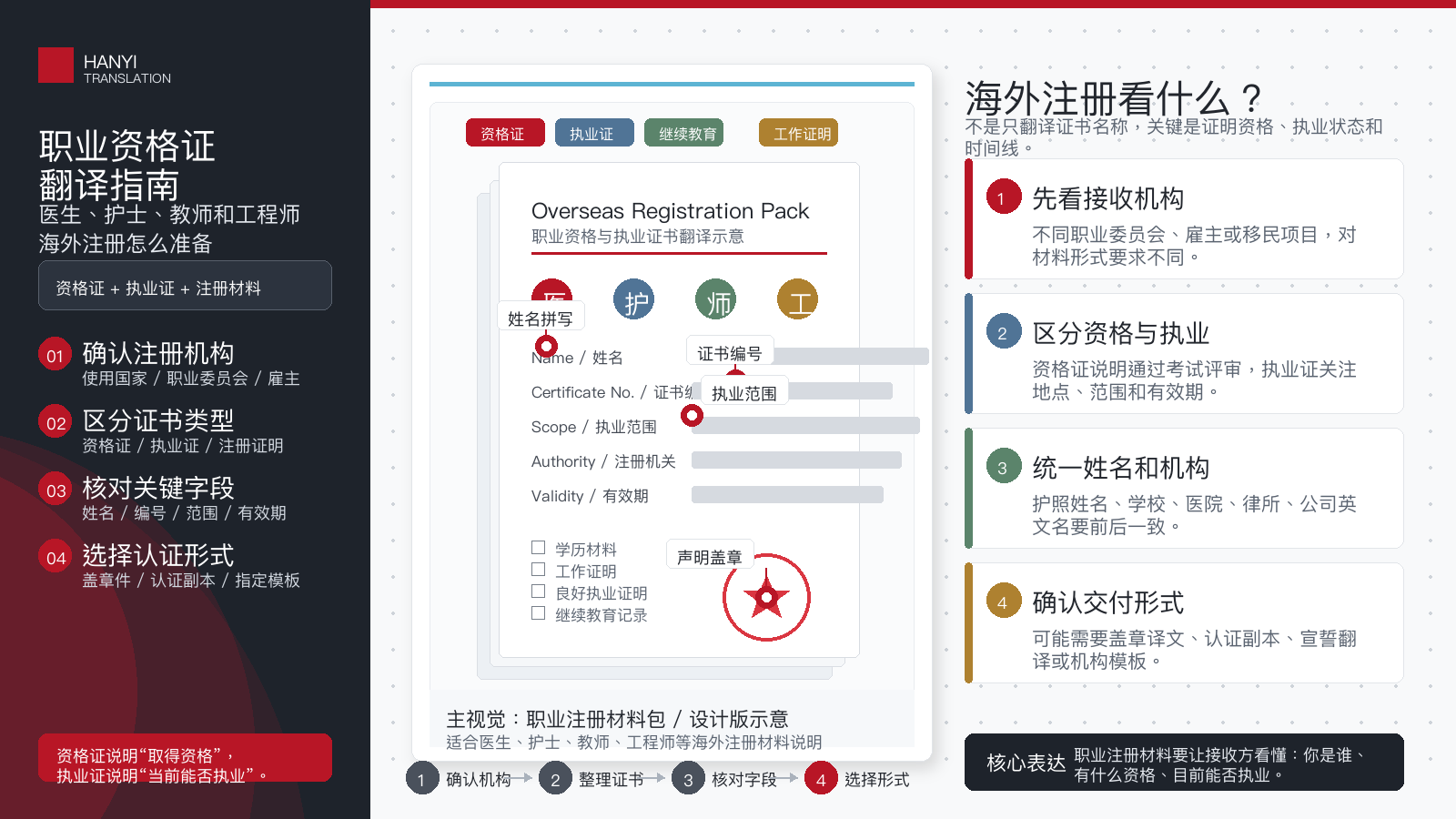Click the Overseas Registration Pack heading
Image resolution: width=1456 pixels, height=819 pixels.
(670, 211)
